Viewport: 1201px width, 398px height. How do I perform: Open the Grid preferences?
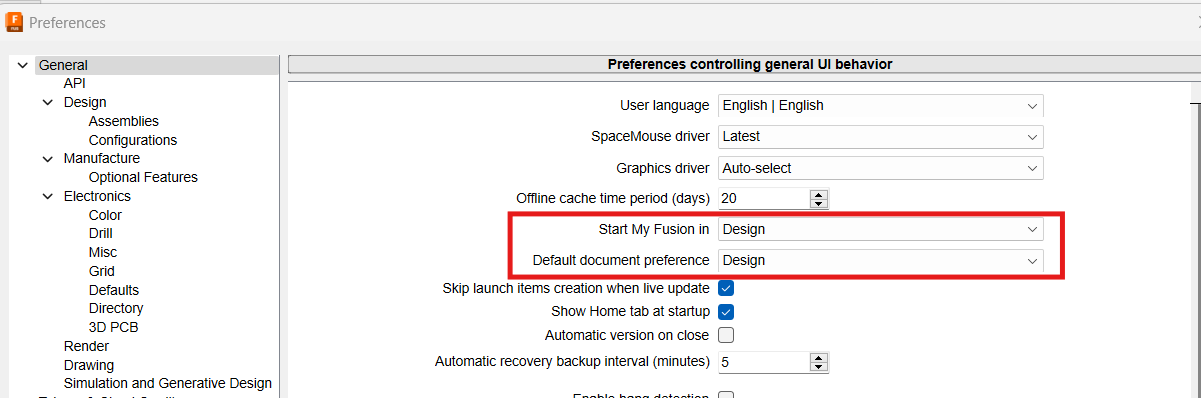tap(102, 271)
